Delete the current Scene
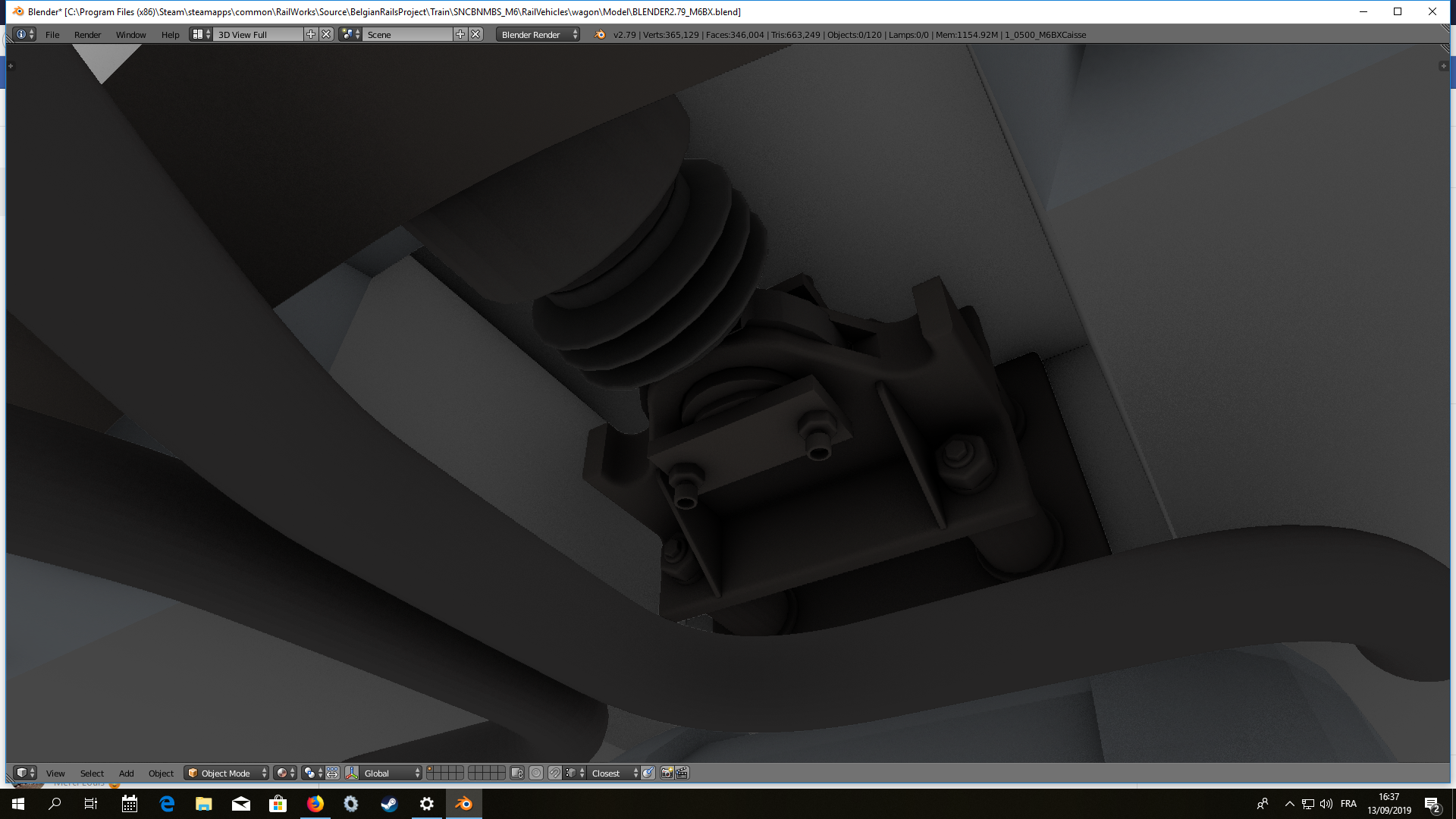1456x819 pixels. click(475, 34)
